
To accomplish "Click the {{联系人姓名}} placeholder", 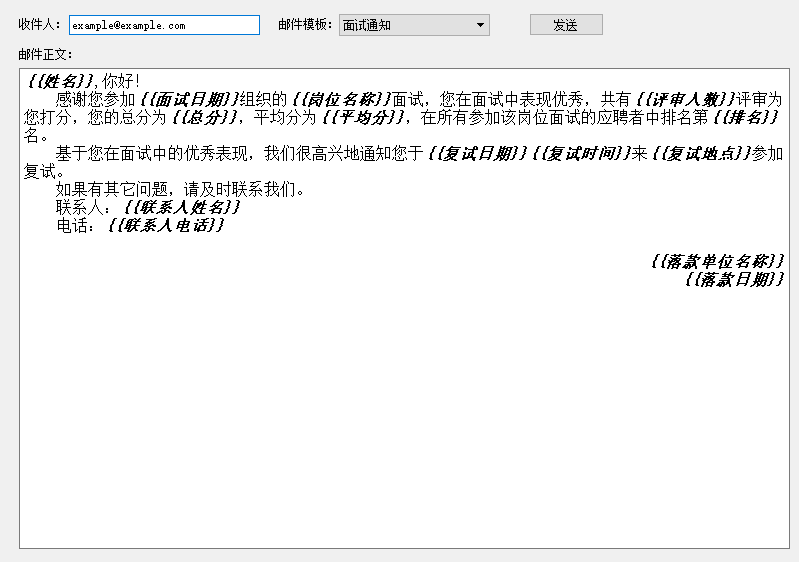I will tap(182, 207).
